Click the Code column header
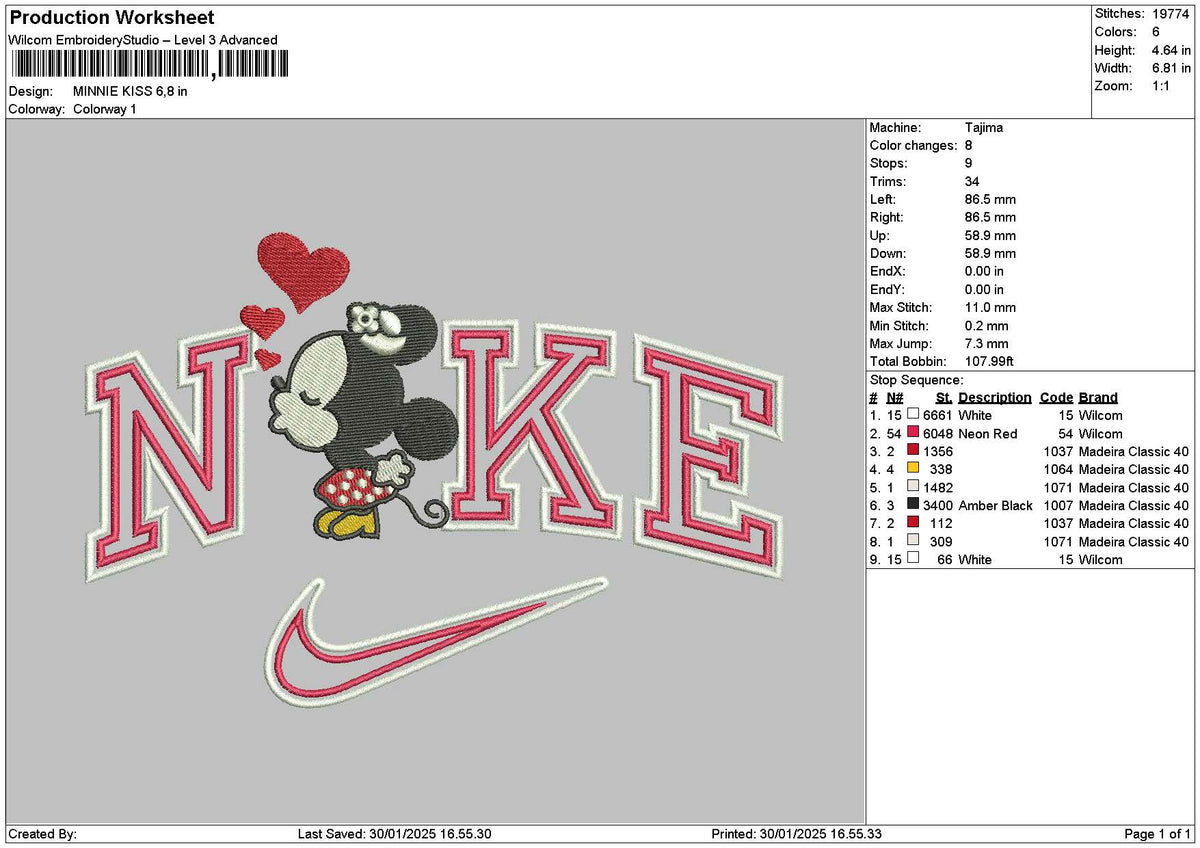 (1056, 398)
